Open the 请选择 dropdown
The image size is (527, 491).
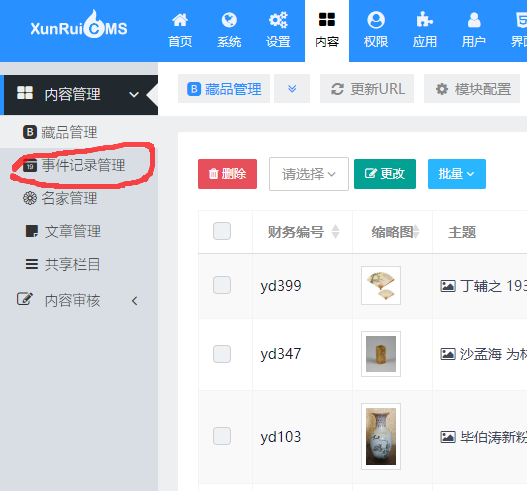click(309, 174)
